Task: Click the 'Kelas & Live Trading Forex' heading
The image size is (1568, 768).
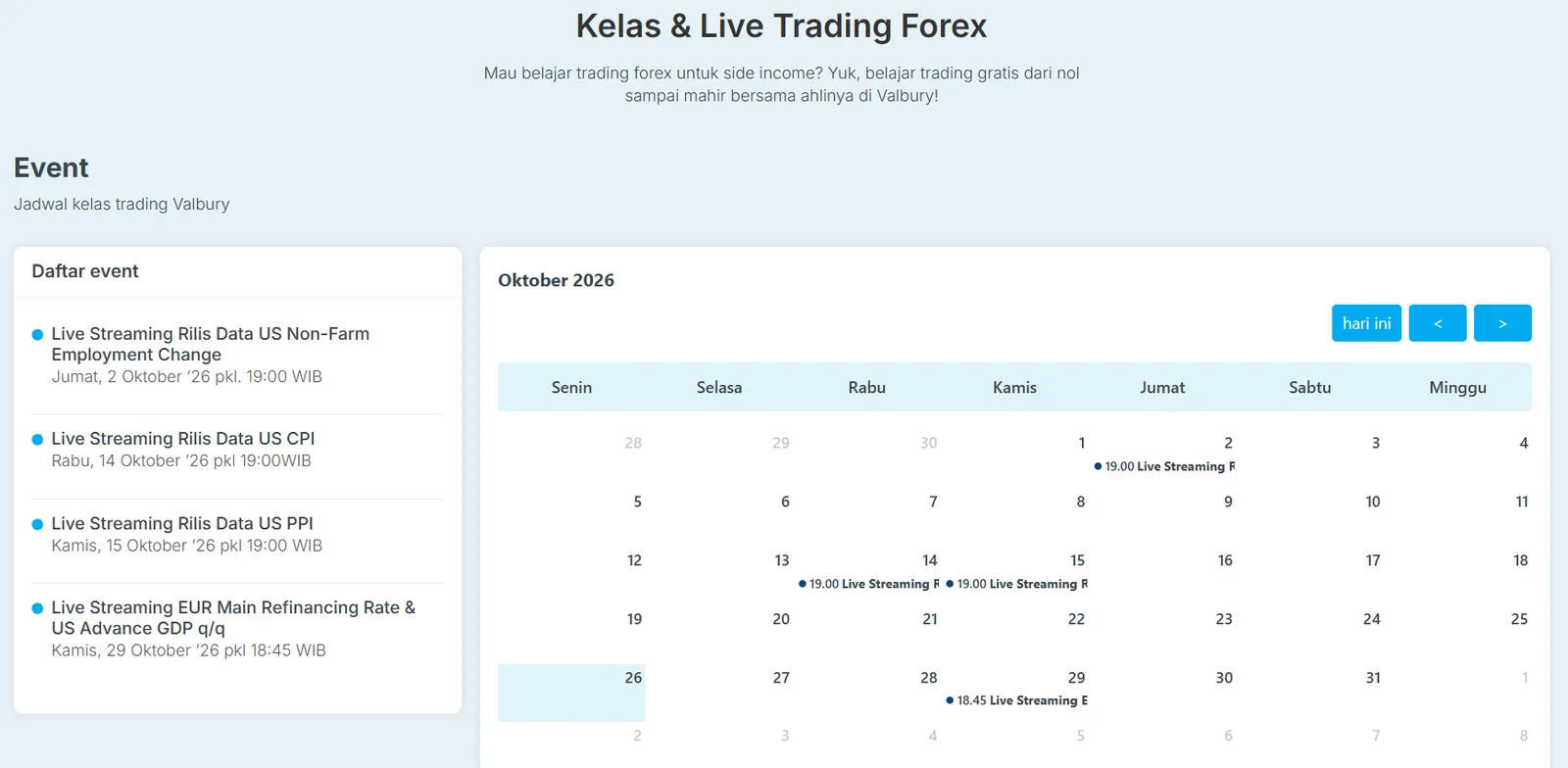Action: [x=781, y=25]
